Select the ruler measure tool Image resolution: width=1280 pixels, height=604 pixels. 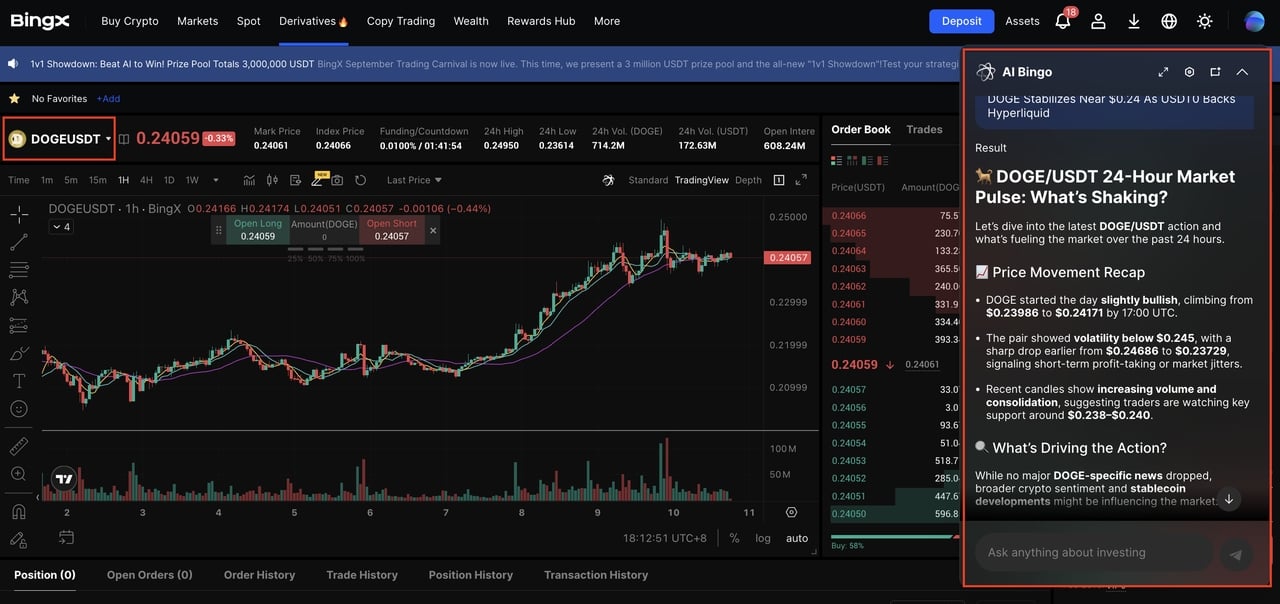(x=18, y=446)
